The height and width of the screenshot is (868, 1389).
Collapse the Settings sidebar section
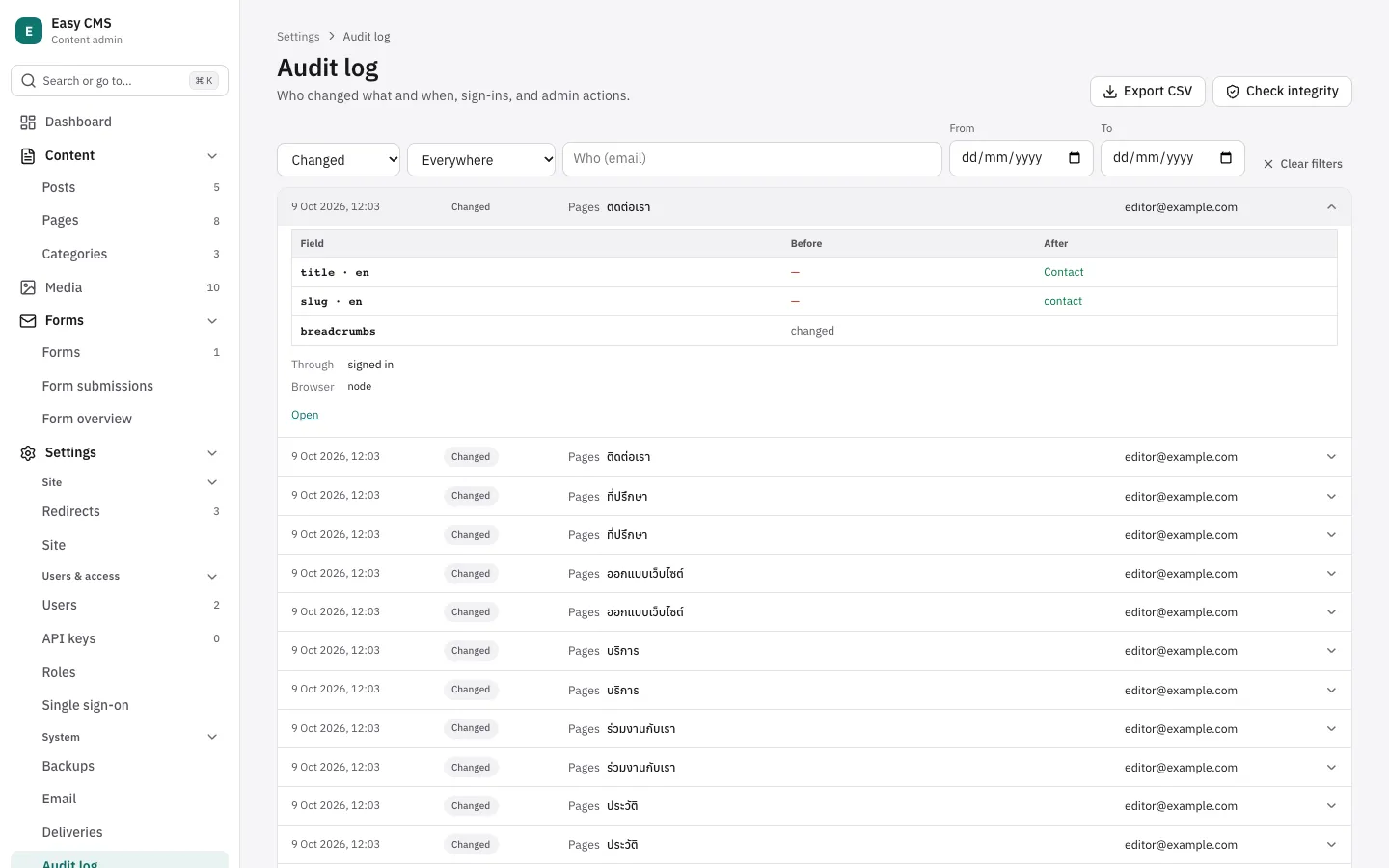(212, 452)
